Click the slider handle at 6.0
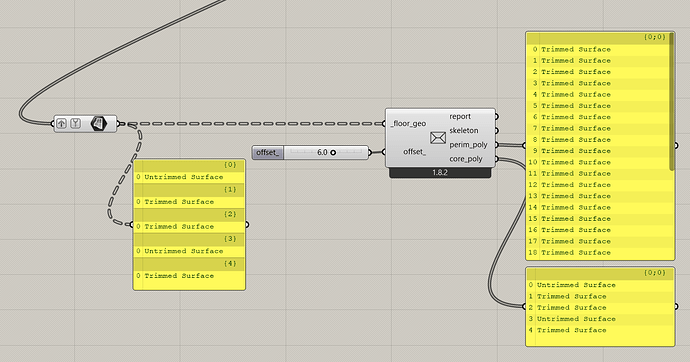Viewport: 690px width, 362px height. 333,153
